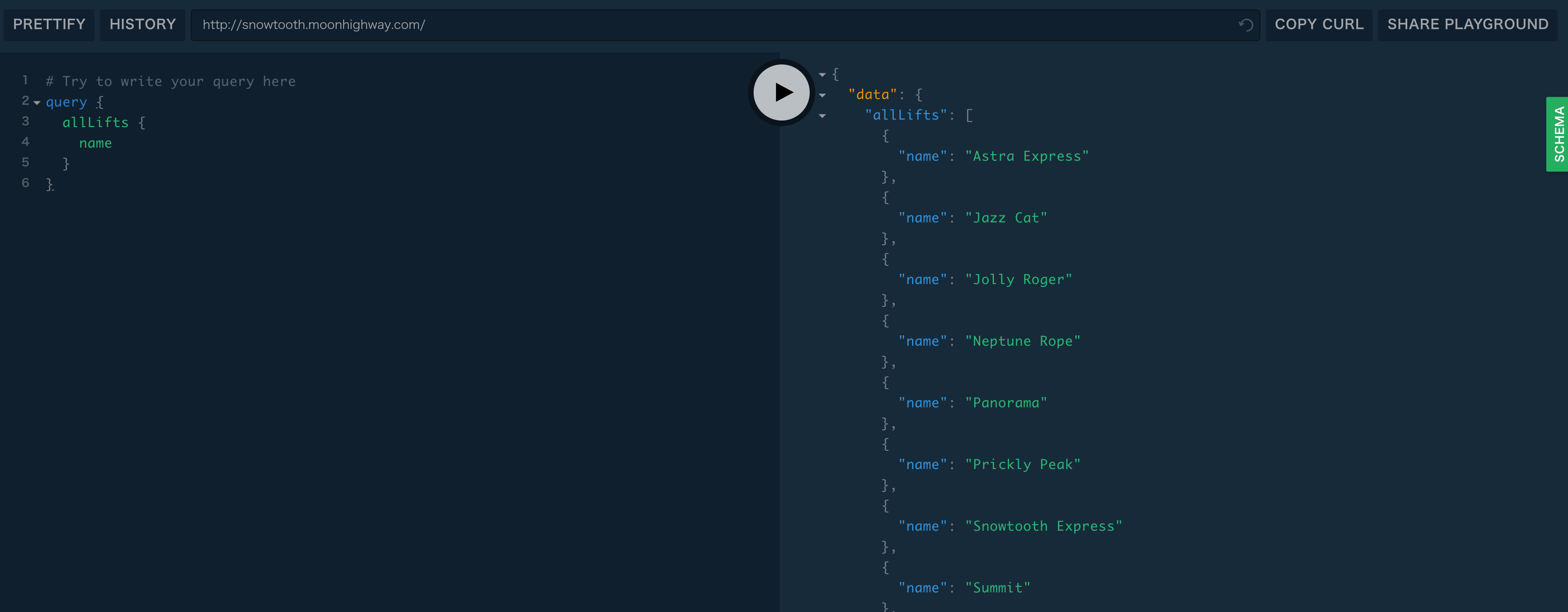
Task: Collapse the "allLifts" array in response
Action: (822, 116)
